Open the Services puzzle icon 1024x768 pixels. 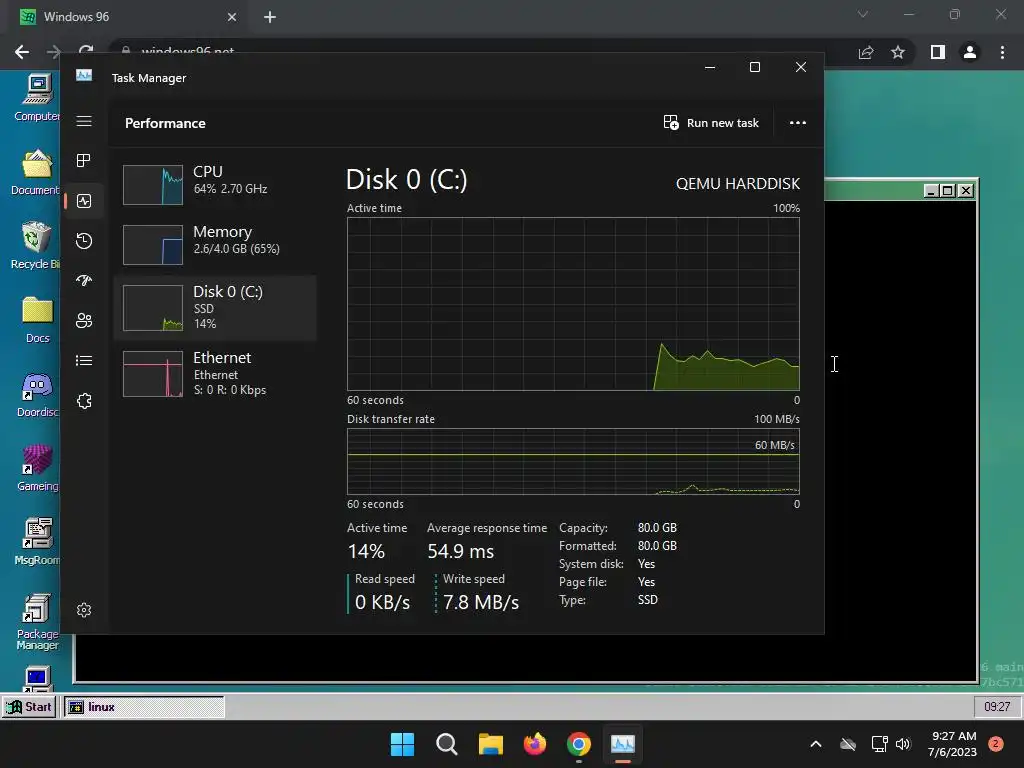[84, 401]
